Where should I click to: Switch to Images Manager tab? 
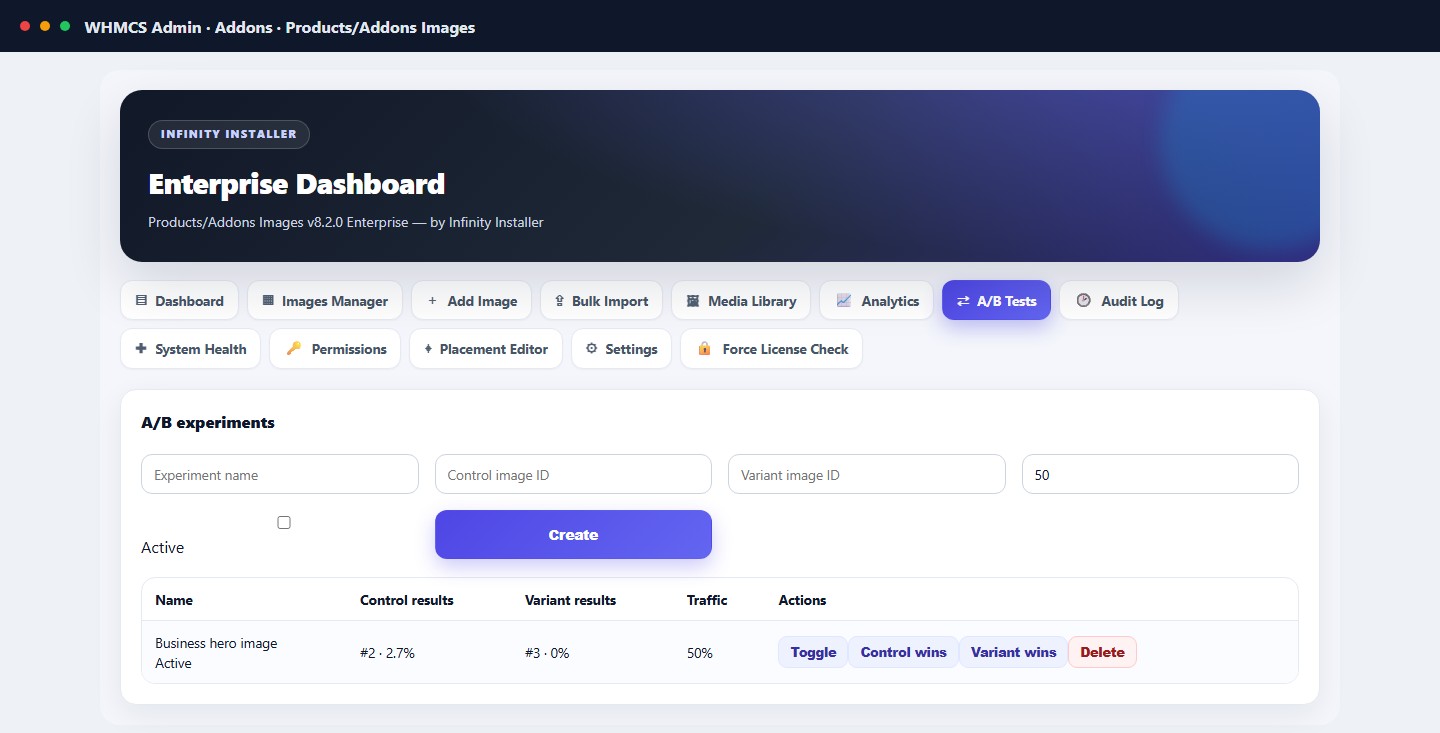325,300
